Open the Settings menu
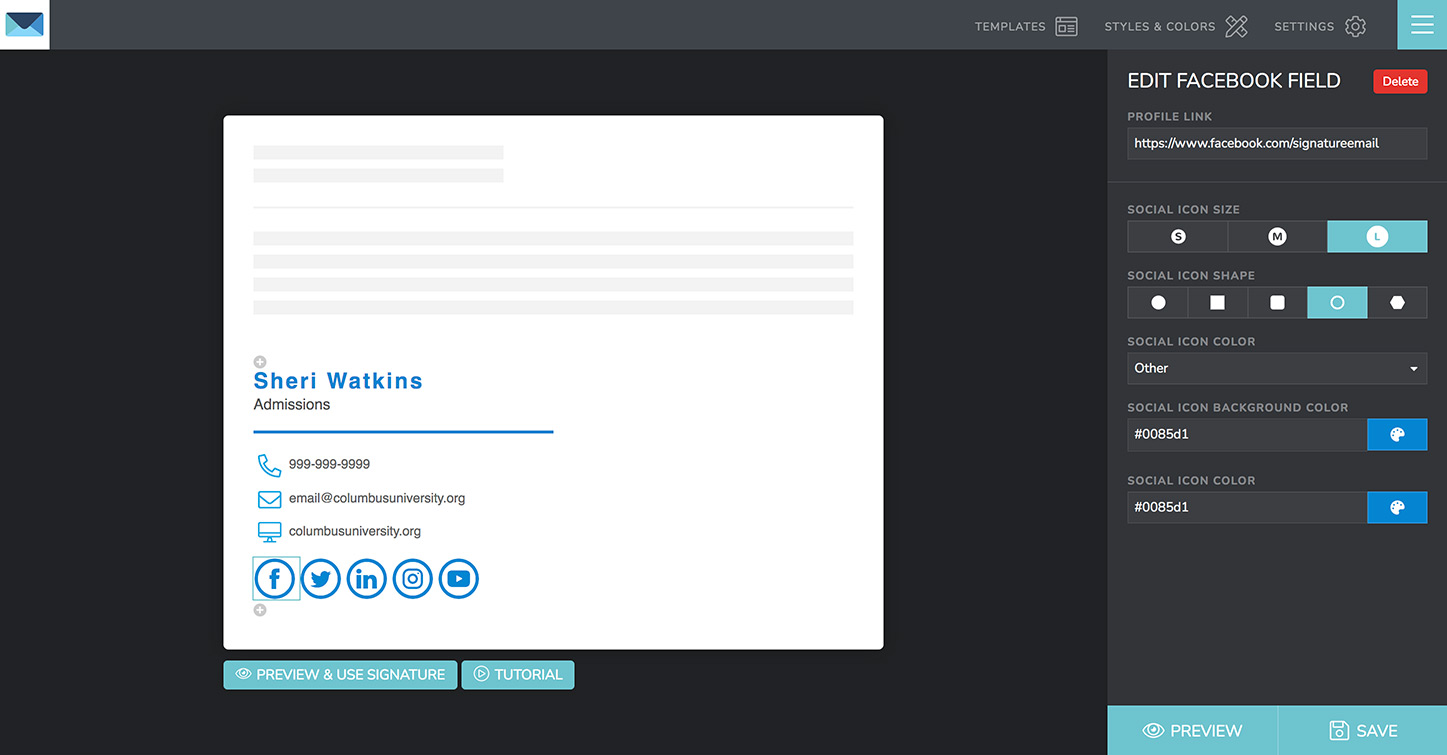This screenshot has width=1447, height=755. 1320,27
